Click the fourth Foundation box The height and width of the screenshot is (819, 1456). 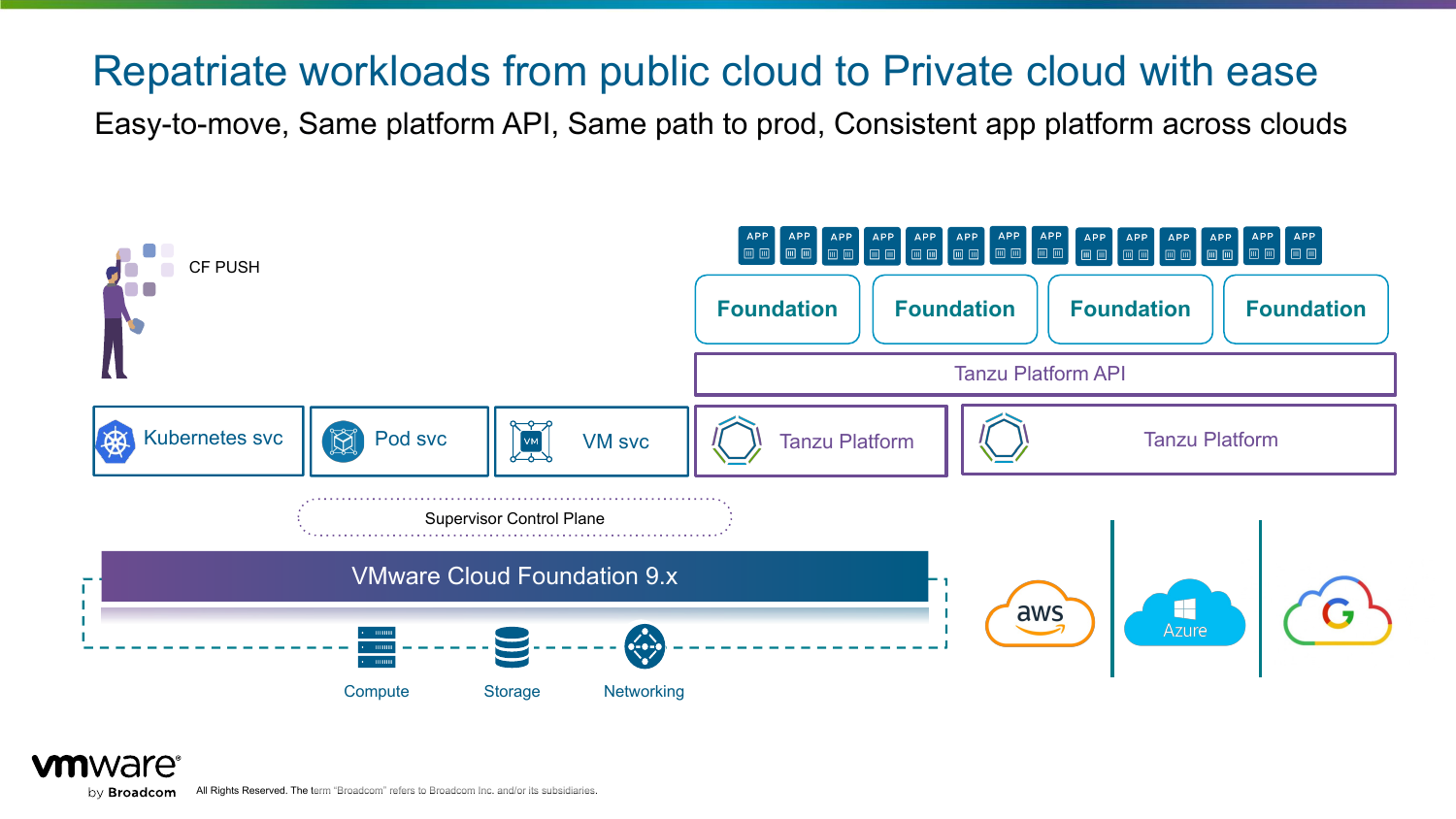pos(1307,310)
